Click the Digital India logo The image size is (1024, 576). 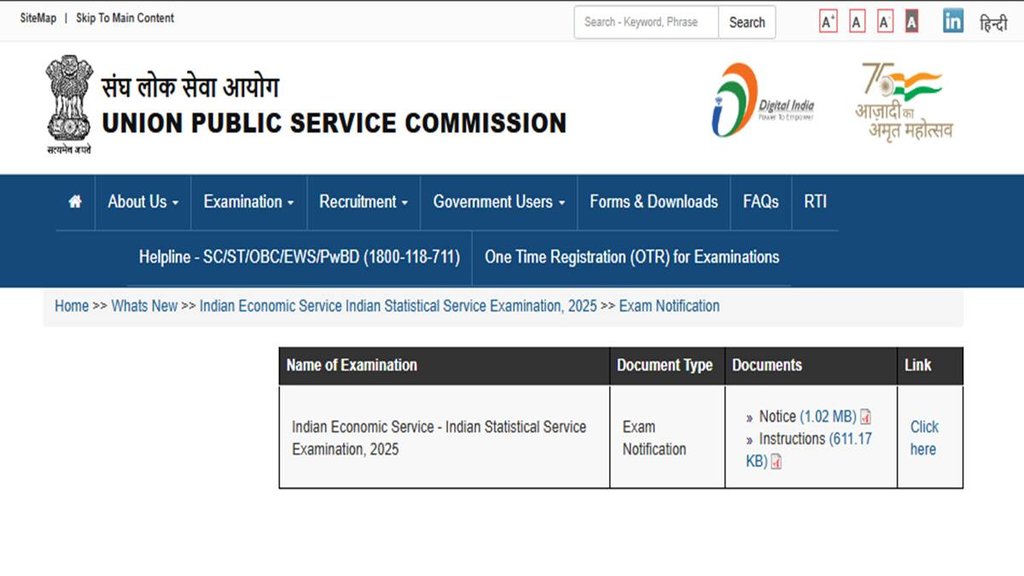pos(762,100)
